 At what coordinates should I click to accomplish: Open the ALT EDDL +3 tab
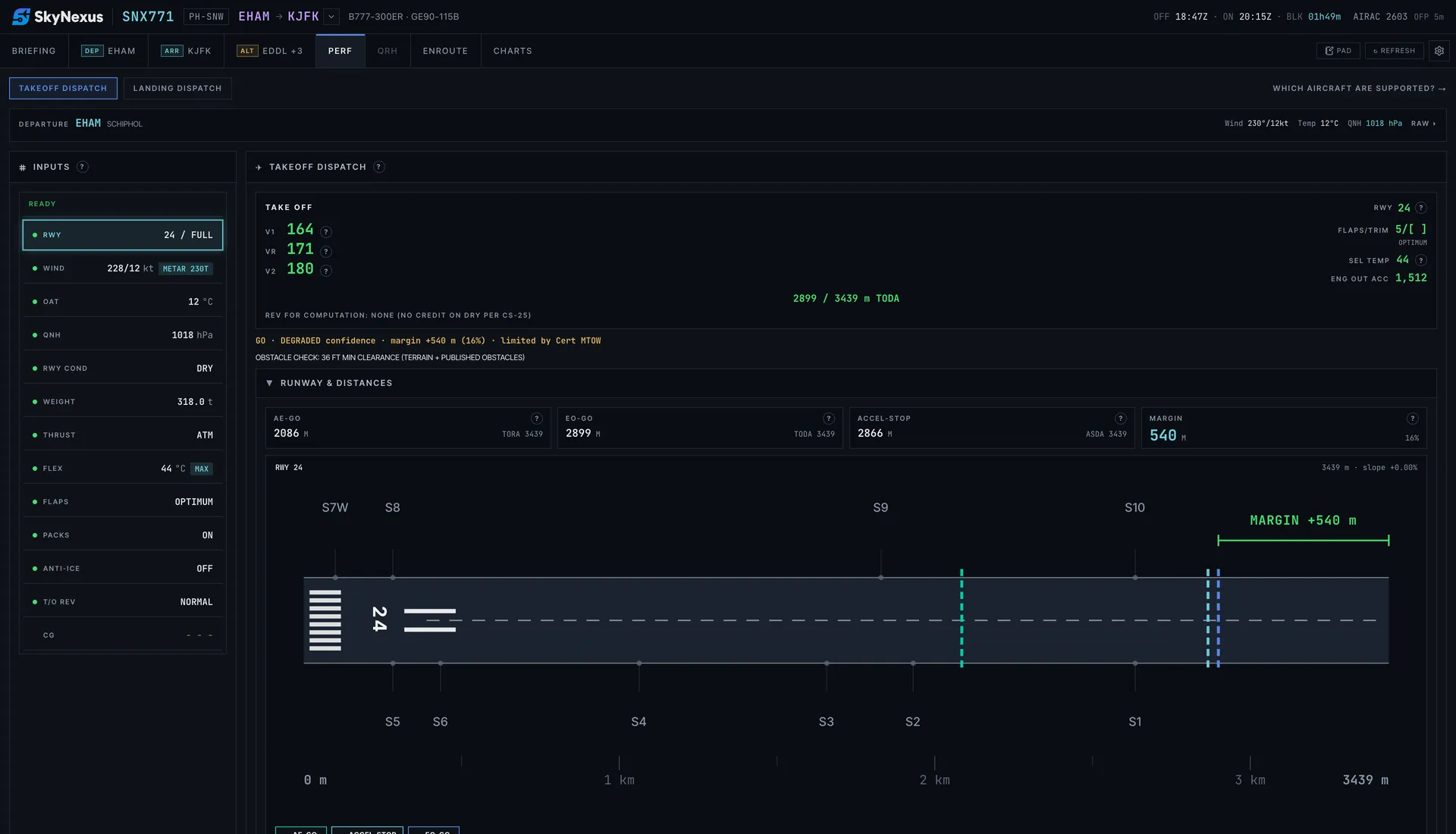click(270, 51)
